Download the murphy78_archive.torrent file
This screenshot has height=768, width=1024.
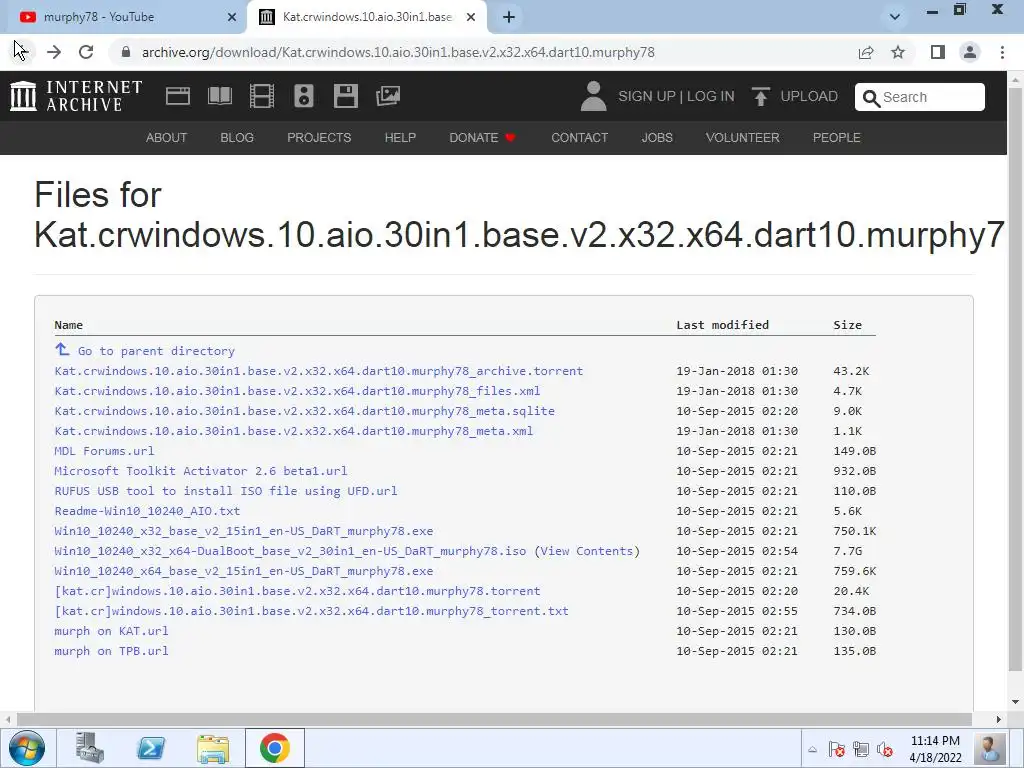pyautogui.click(x=319, y=371)
